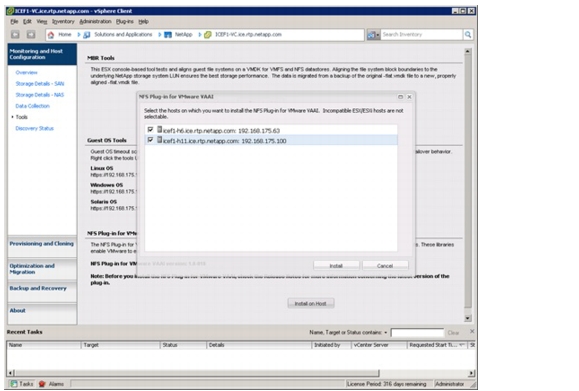Click the Install button in dialog
Viewport: 579px width, 391px height.
(x=336, y=266)
